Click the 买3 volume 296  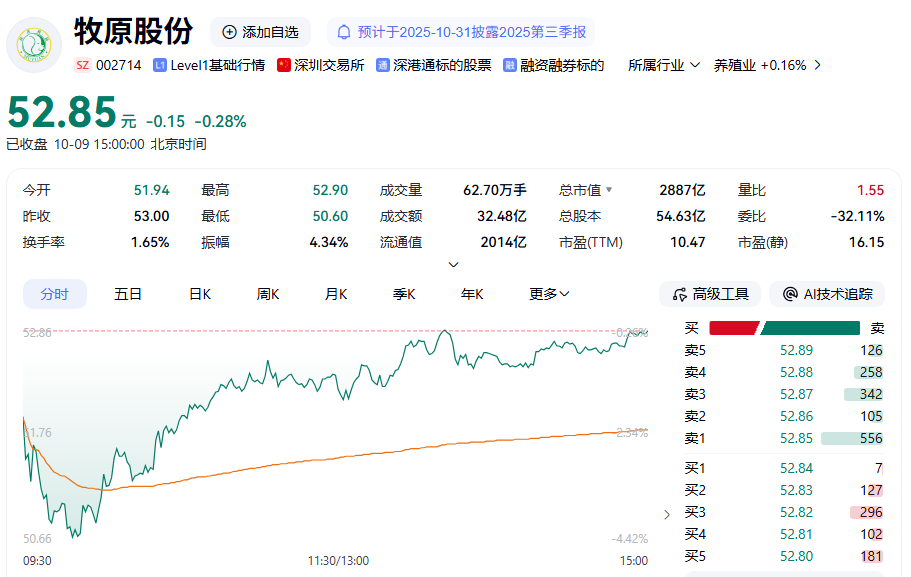[871, 513]
